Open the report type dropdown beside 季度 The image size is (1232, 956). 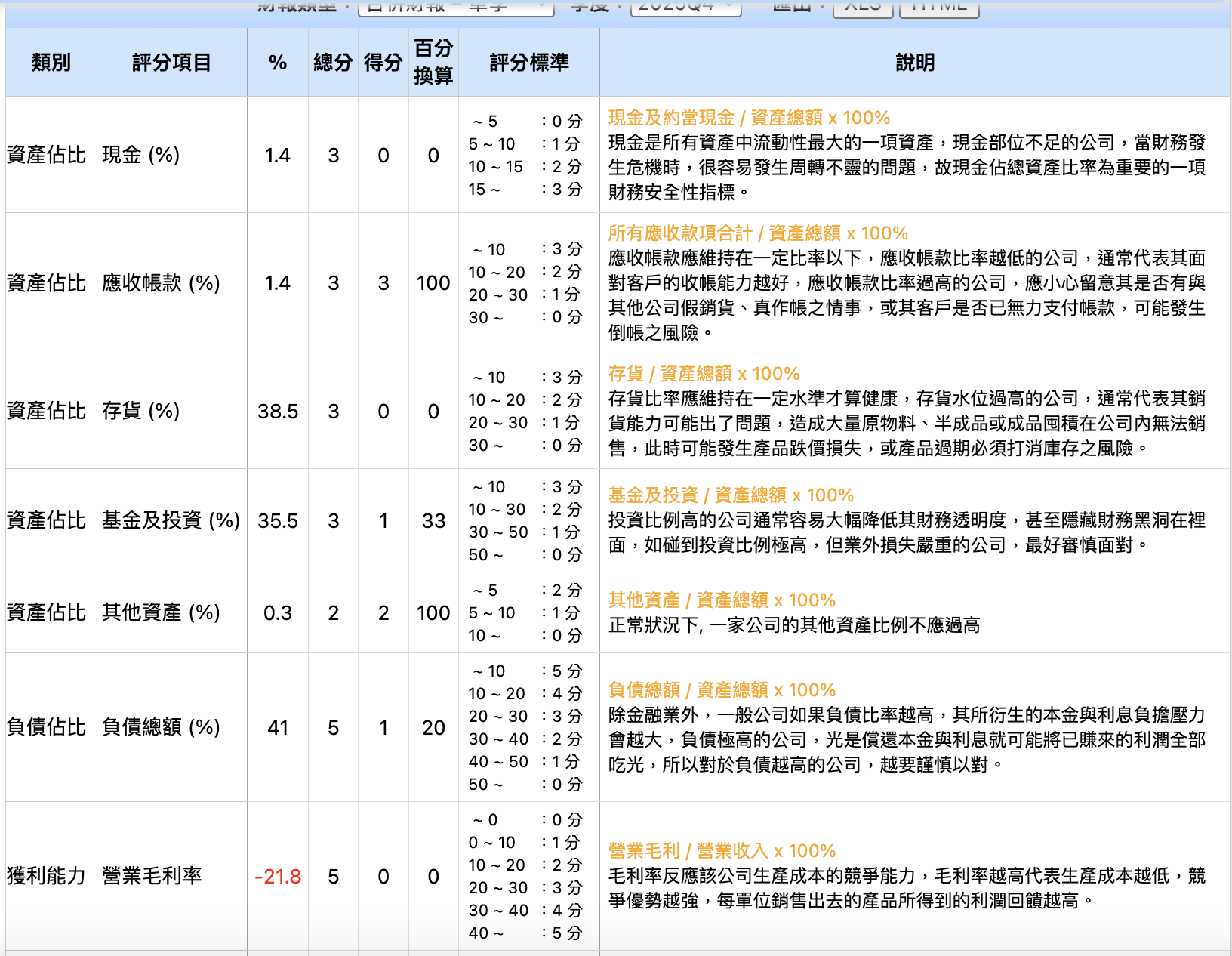[456, 7]
